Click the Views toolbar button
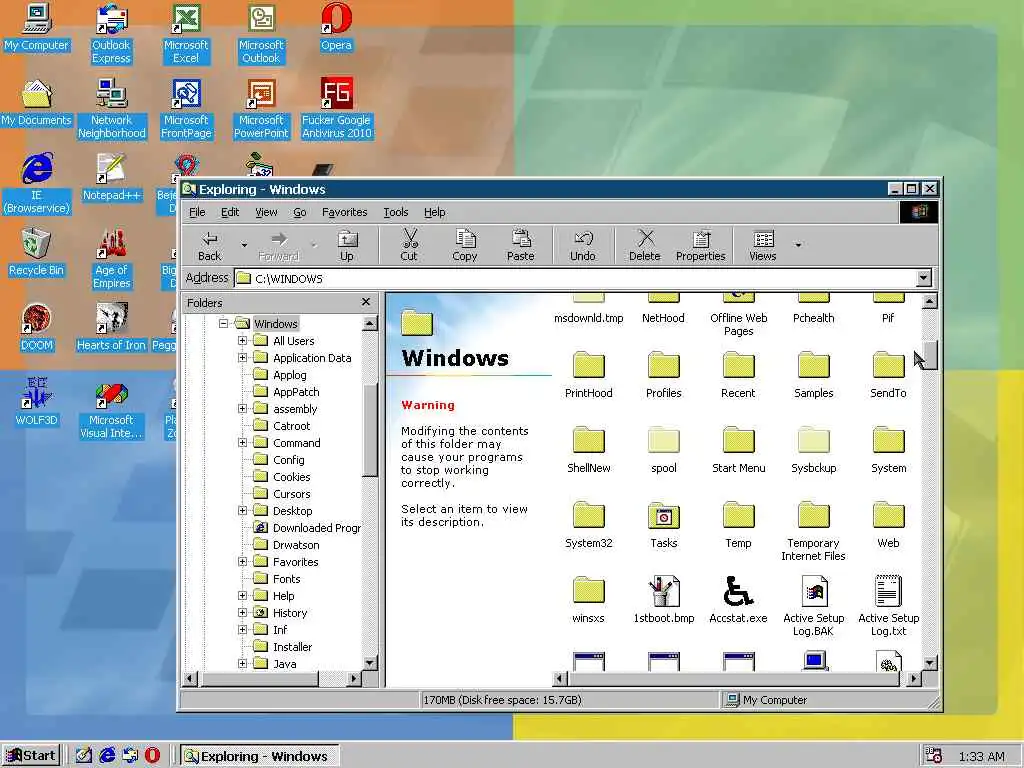Image resolution: width=1024 pixels, height=768 pixels. pyautogui.click(x=763, y=245)
